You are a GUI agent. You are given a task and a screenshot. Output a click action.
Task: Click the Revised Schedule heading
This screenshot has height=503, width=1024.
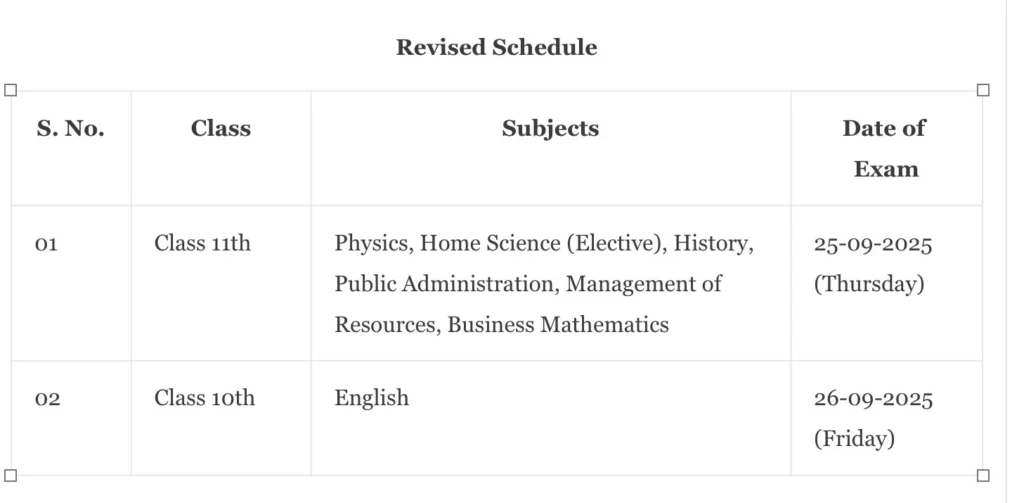tap(496, 47)
